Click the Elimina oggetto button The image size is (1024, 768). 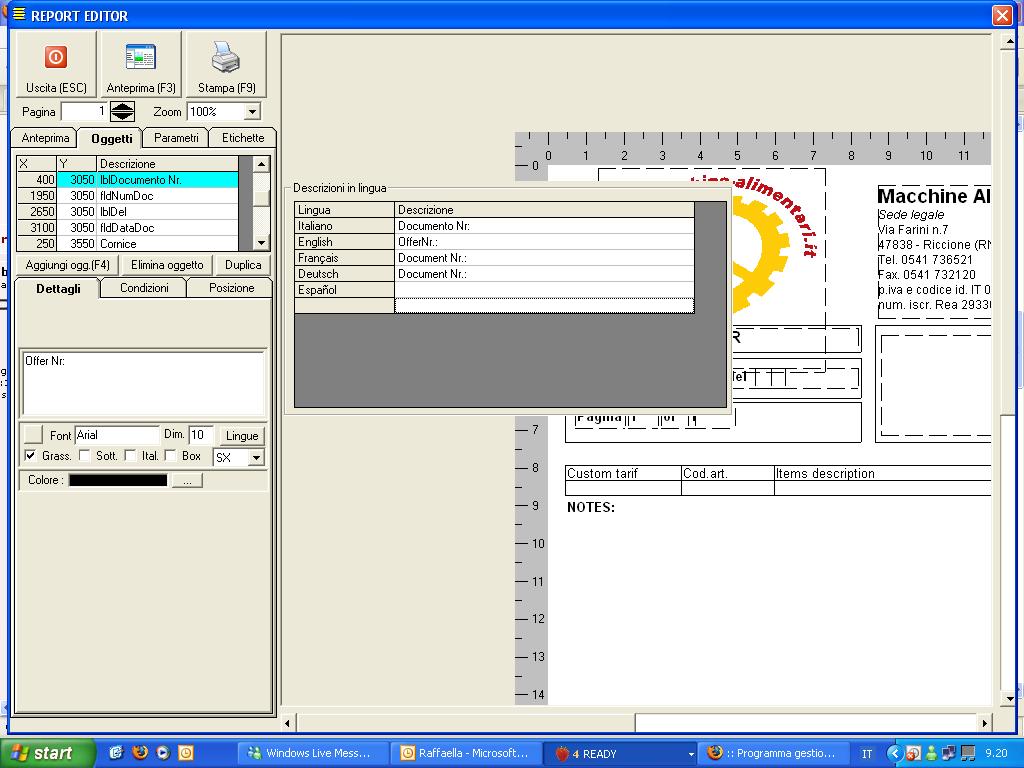[167, 264]
